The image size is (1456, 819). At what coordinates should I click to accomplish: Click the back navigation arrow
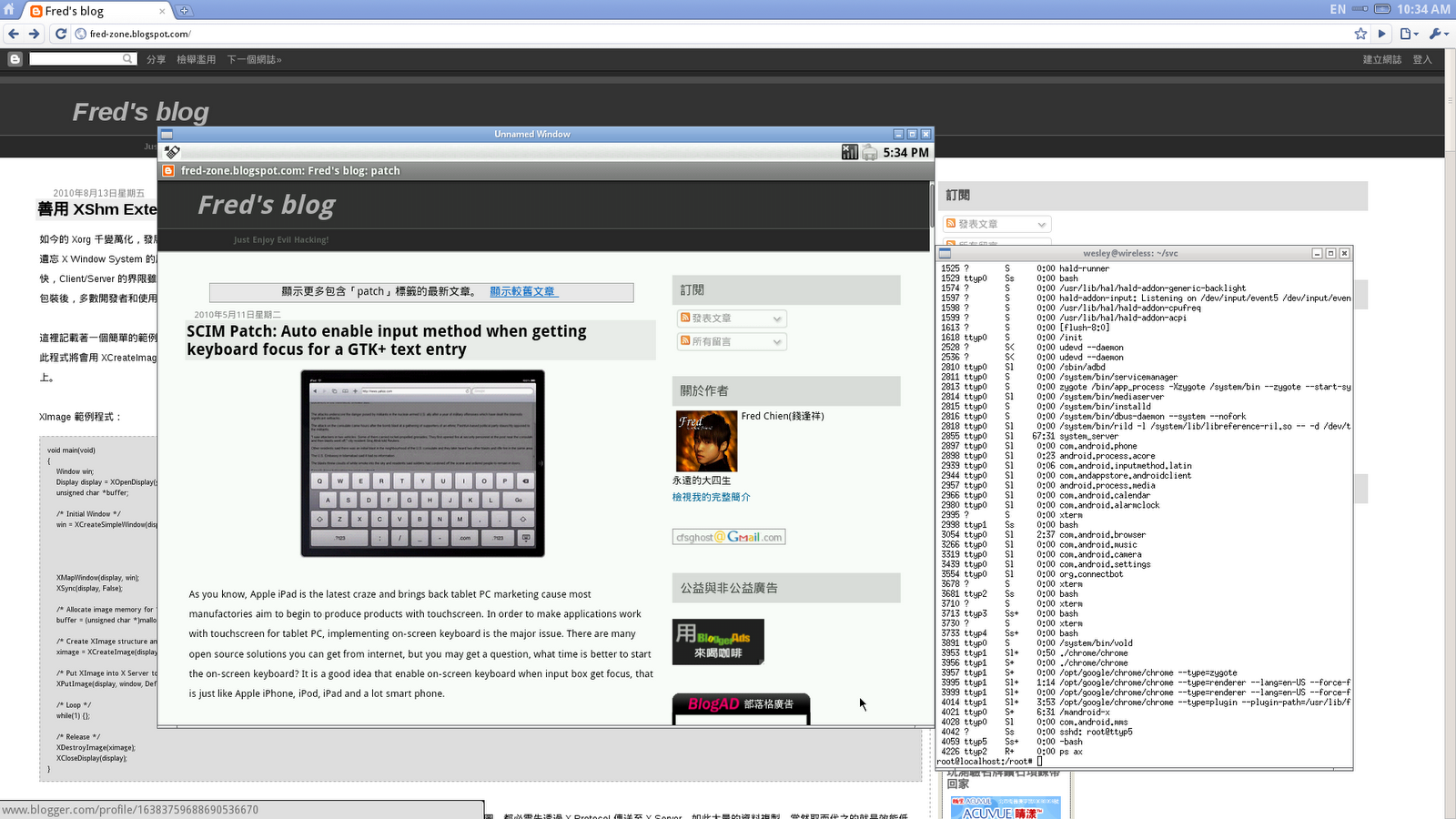point(15,33)
